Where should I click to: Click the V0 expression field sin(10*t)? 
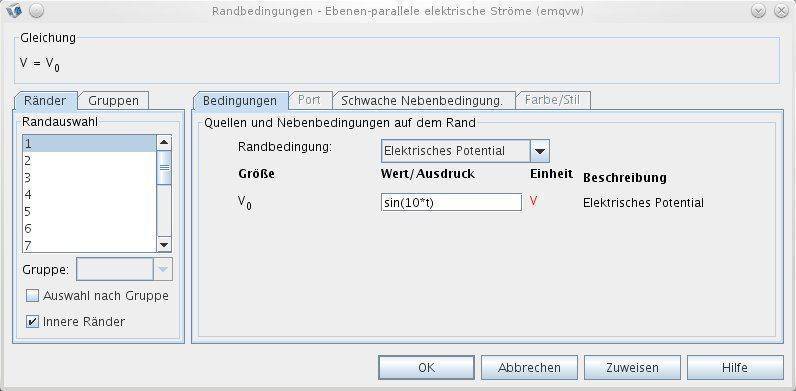coord(451,202)
